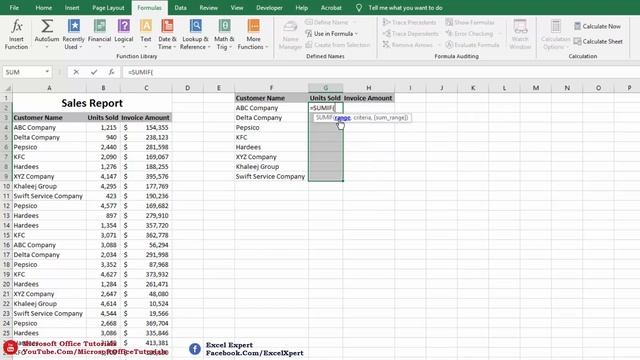Viewport: 640px width, 360px height.
Task: Click Tell me what you want to do
Action: [405, 8]
